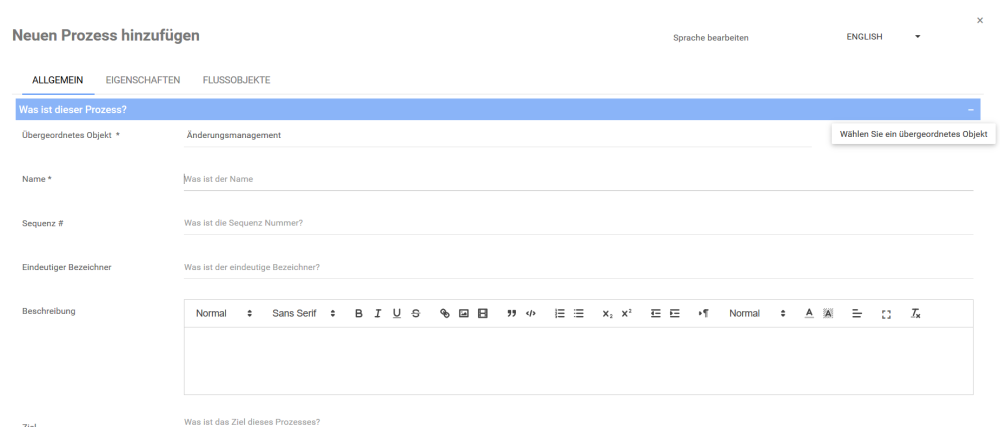
Task: Switch text direction to right-to-left
Action: coord(703,314)
